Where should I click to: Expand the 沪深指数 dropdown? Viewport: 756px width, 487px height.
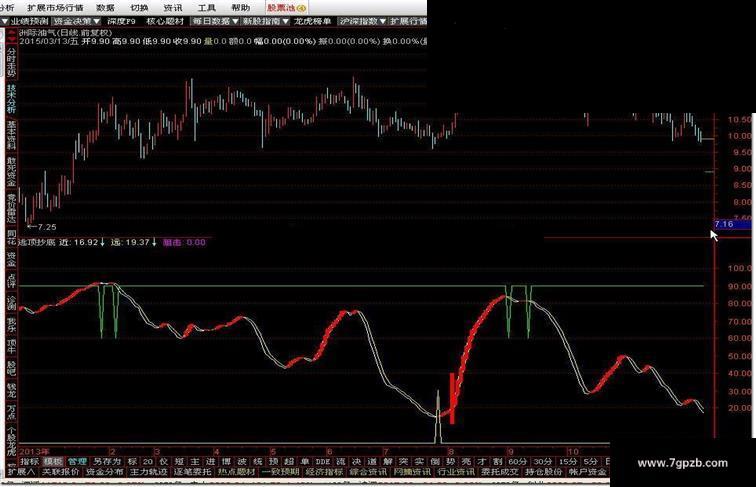tap(363, 21)
